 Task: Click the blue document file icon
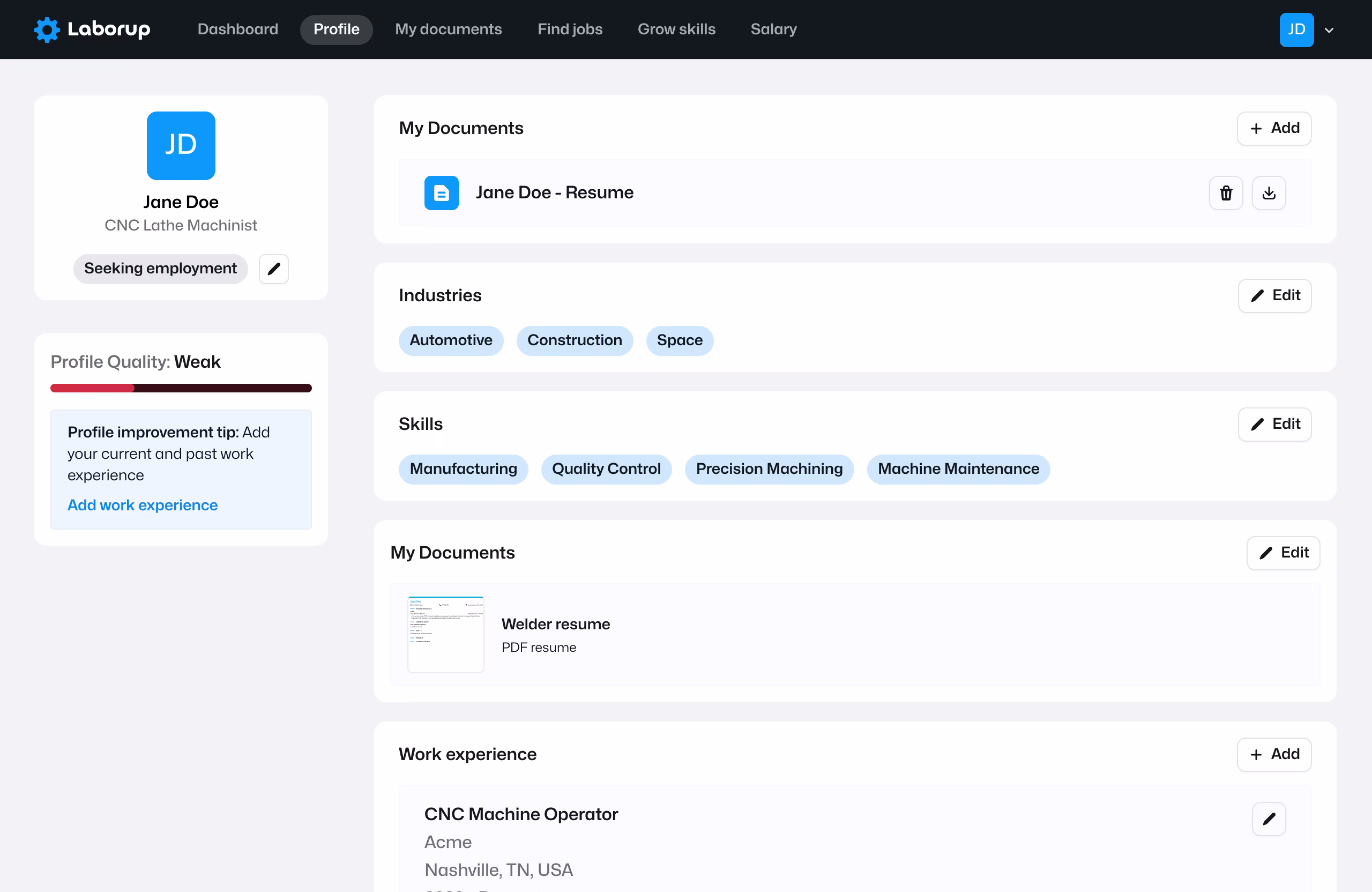click(x=441, y=193)
